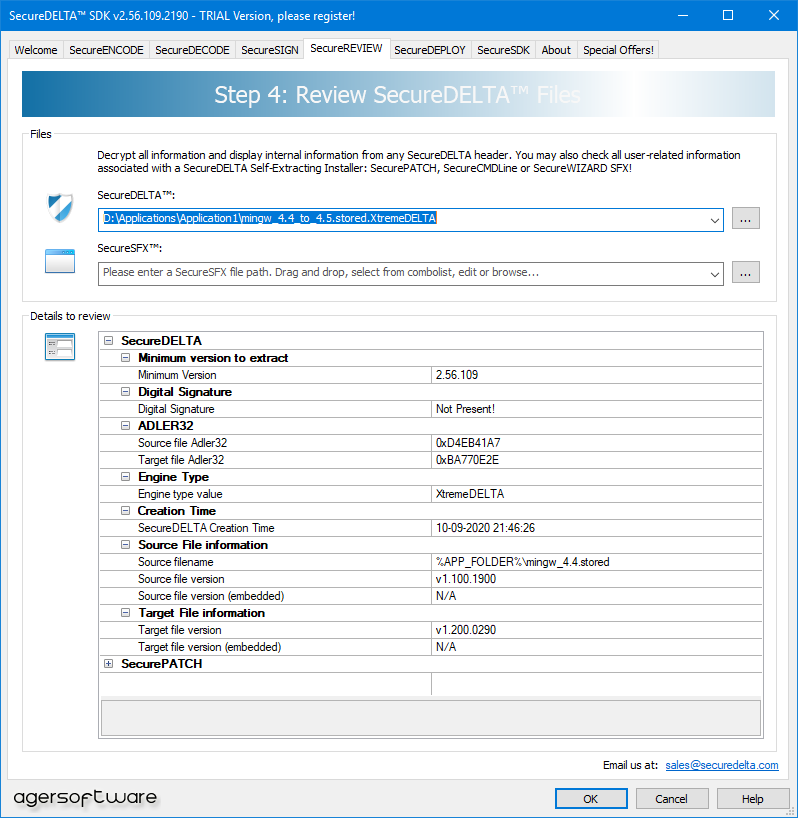Maximize the SecureDELTA SDK window
Screen dimensions: 798x818
click(x=728, y=16)
